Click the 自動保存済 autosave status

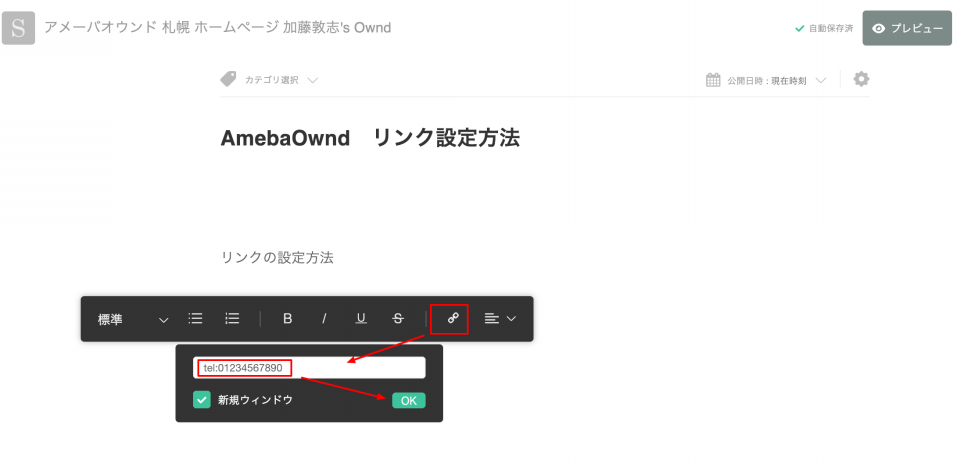pyautogui.click(x=824, y=28)
